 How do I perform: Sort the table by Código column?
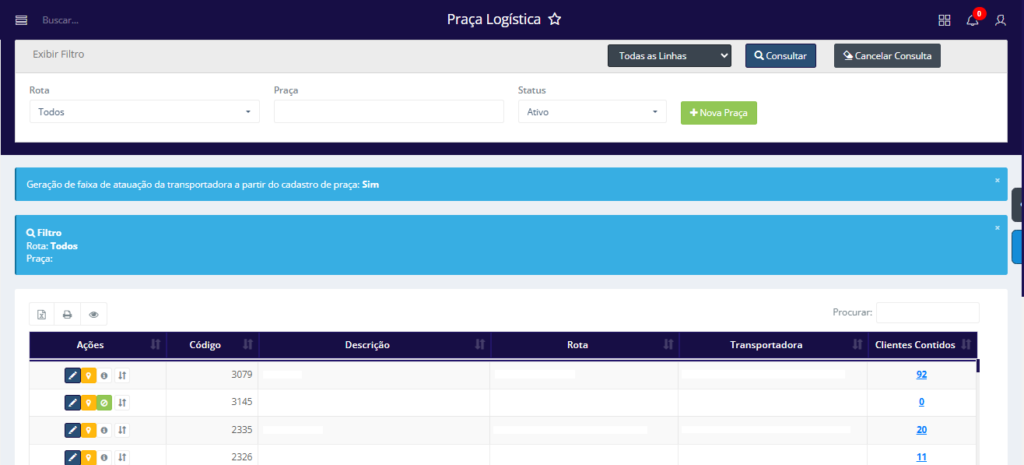click(212, 345)
